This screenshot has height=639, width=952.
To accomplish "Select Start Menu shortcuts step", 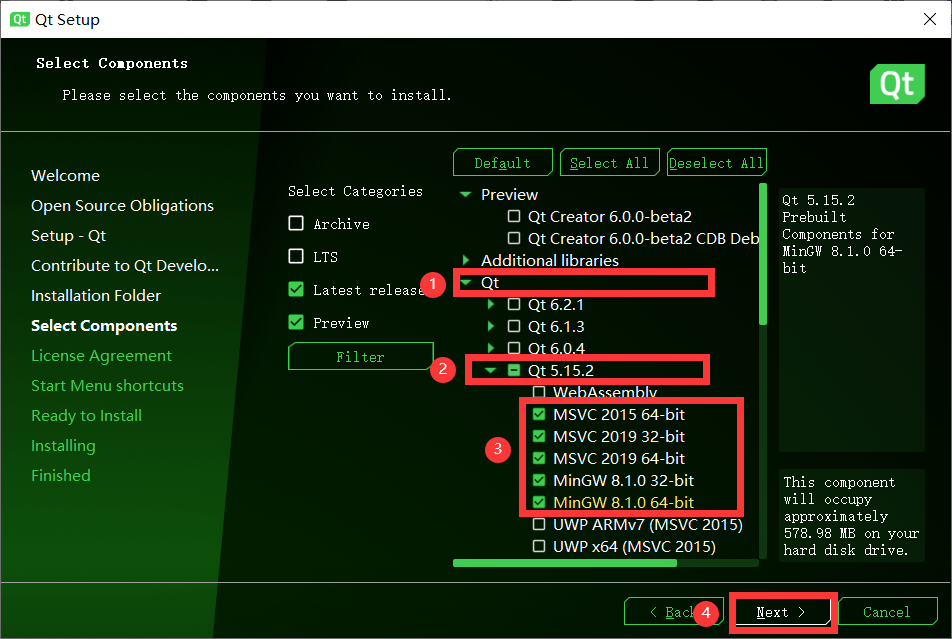I will tap(107, 386).
